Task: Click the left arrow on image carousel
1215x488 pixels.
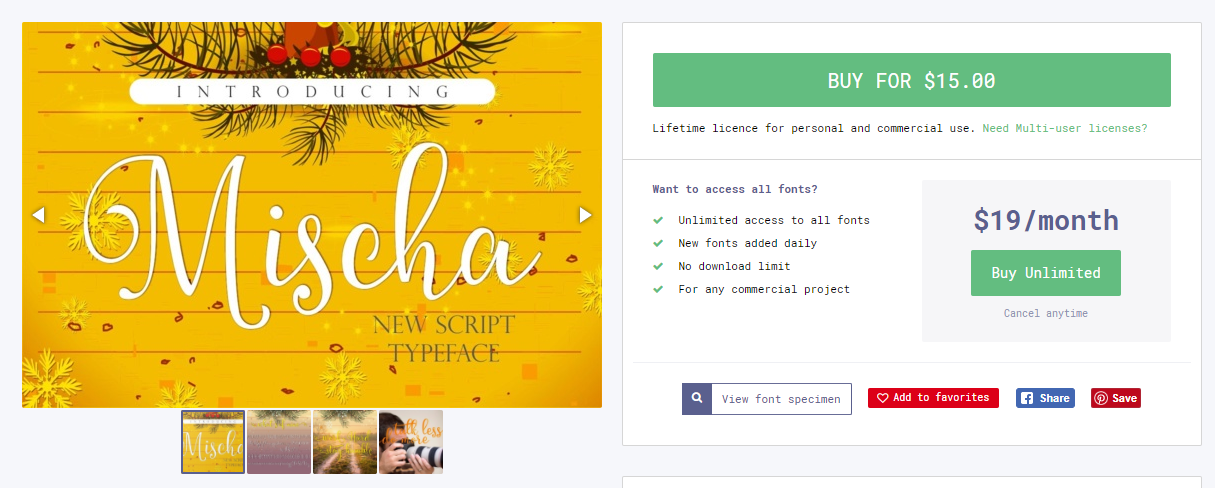Action: point(39,215)
